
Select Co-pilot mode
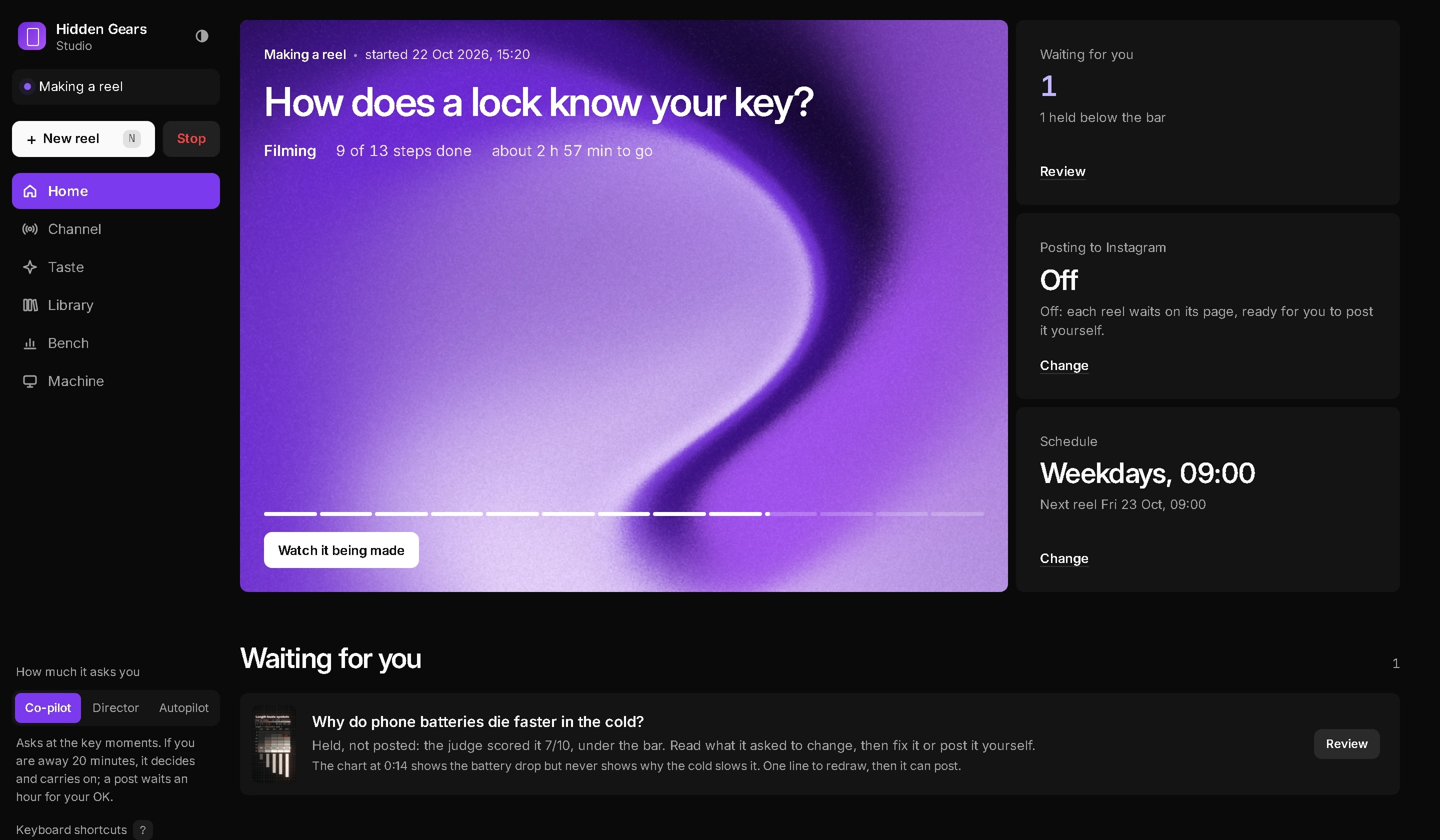(48, 707)
